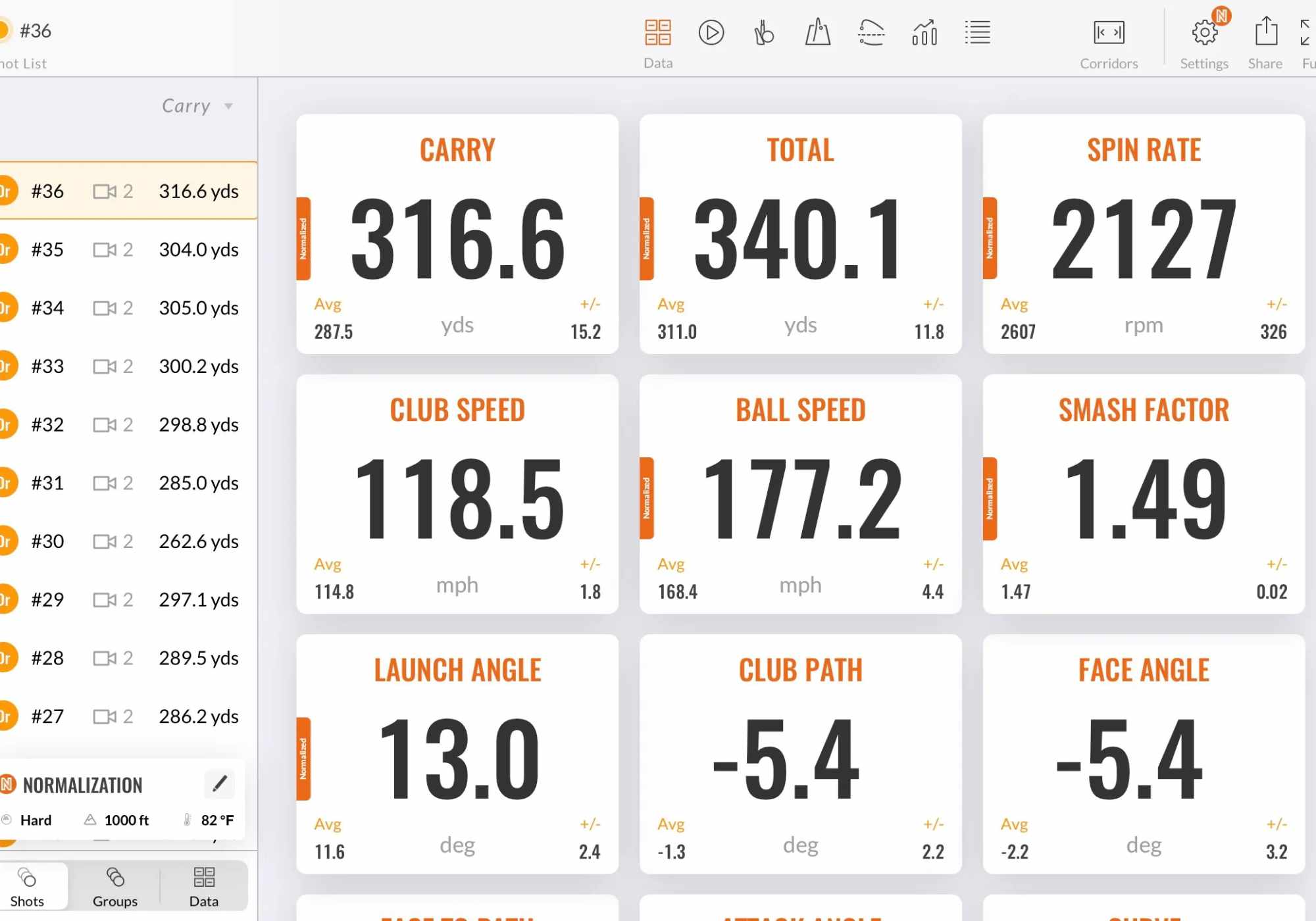Screen dimensions: 1316x921
Task: Open the Face Angle tile
Action: click(x=1144, y=755)
